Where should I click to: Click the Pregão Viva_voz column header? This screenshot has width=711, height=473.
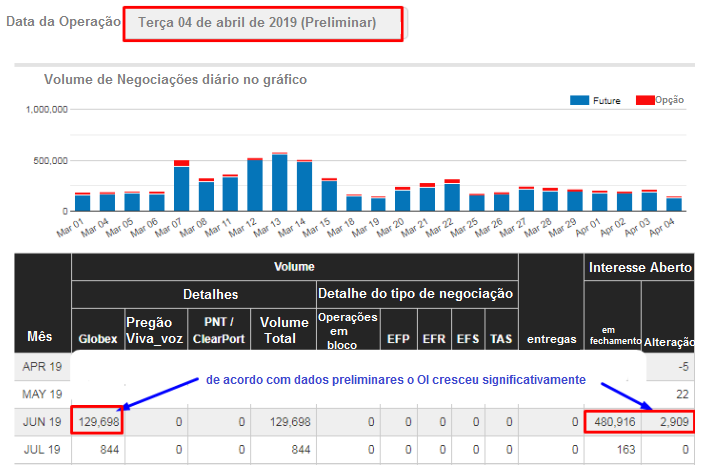coord(155,331)
